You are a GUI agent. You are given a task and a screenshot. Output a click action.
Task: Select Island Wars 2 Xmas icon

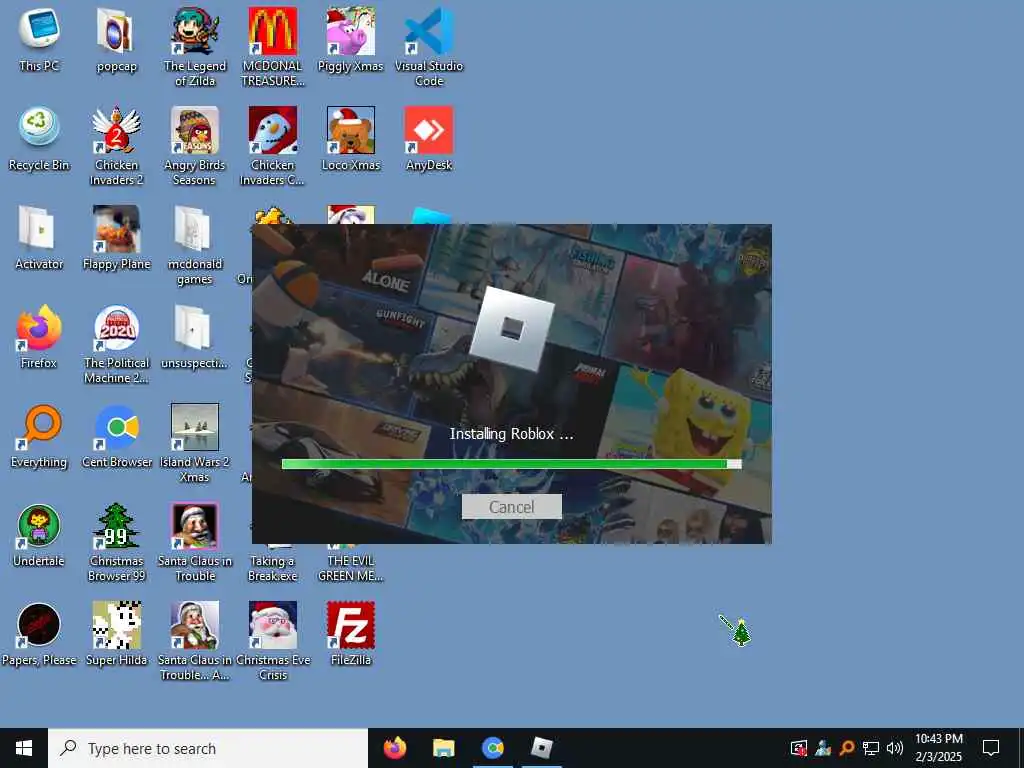click(195, 444)
